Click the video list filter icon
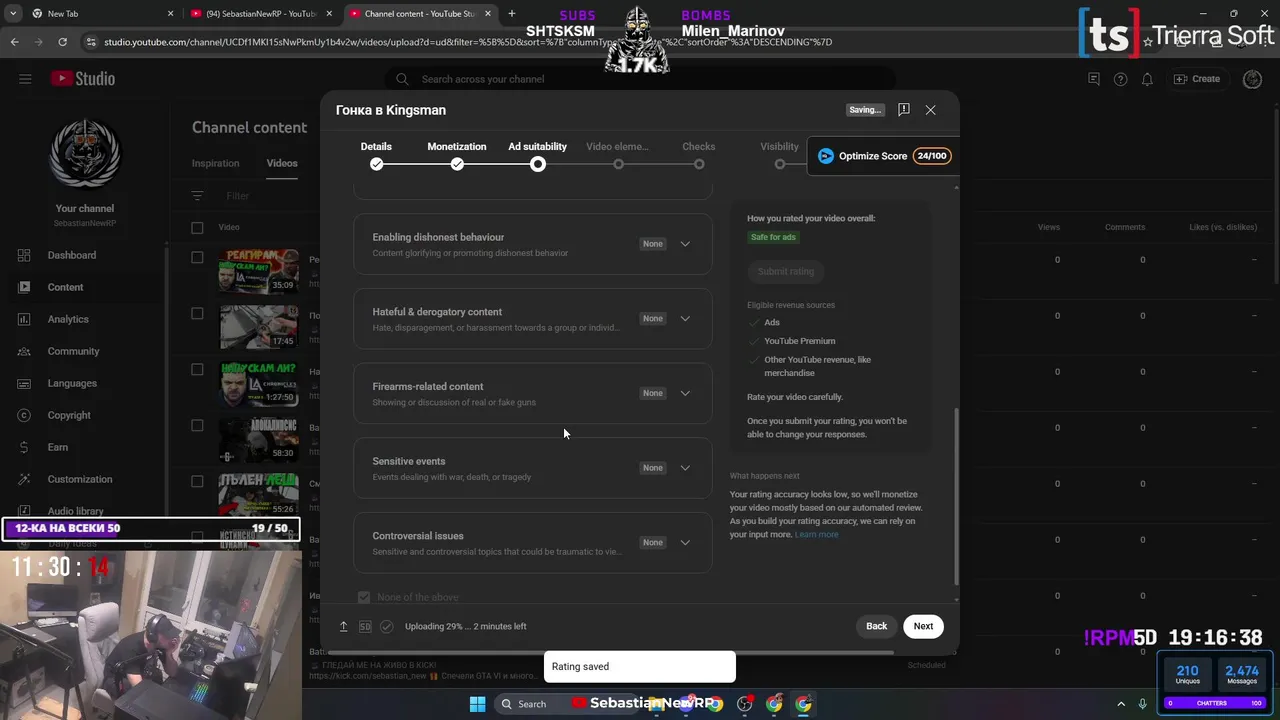This screenshot has height=720, width=1280. tap(197, 196)
